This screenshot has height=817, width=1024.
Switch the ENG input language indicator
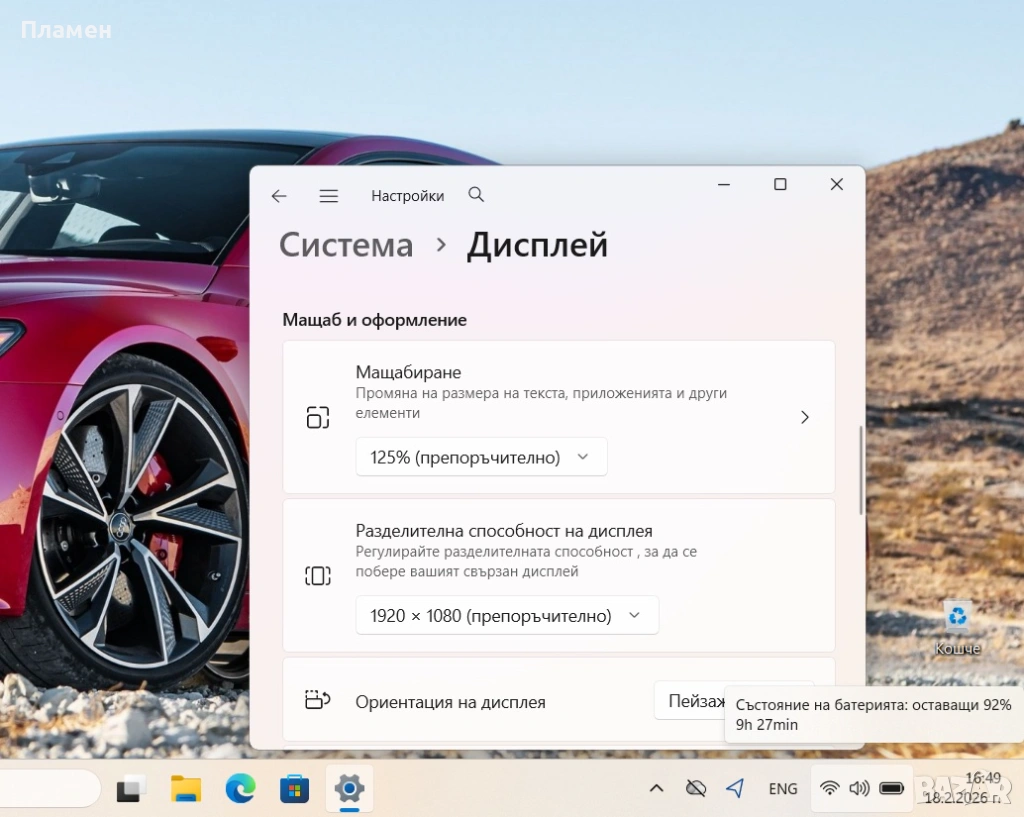(783, 789)
